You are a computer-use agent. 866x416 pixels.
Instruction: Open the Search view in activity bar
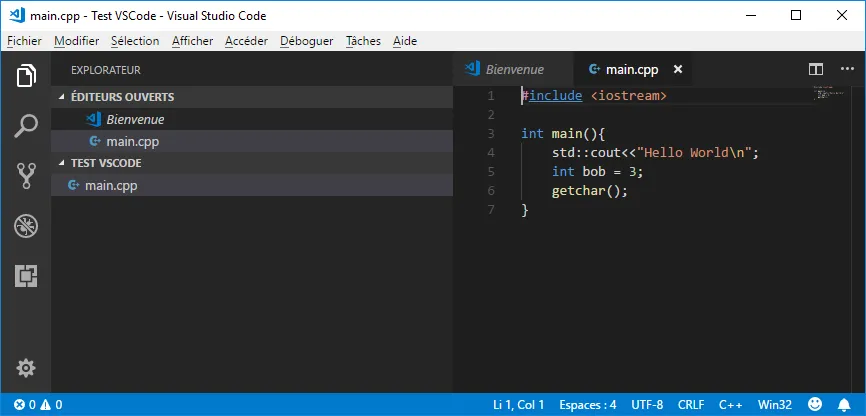(x=26, y=126)
